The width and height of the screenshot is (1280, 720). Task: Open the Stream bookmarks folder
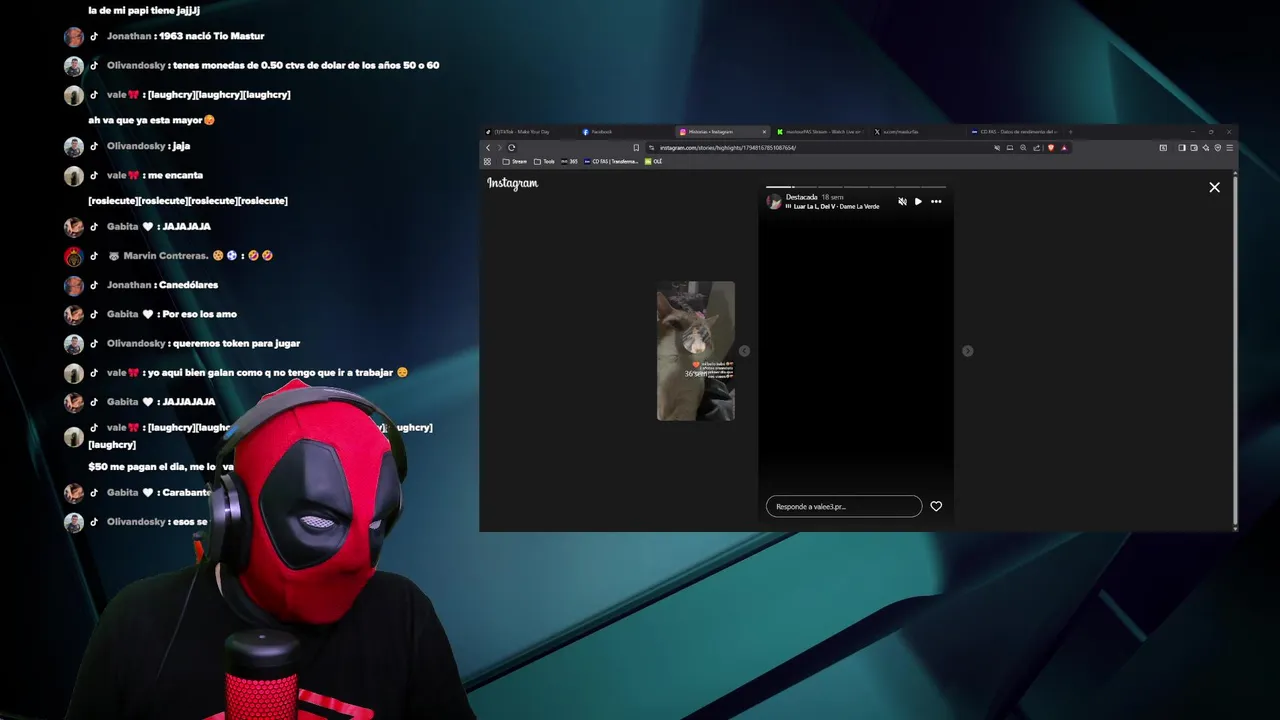point(514,161)
